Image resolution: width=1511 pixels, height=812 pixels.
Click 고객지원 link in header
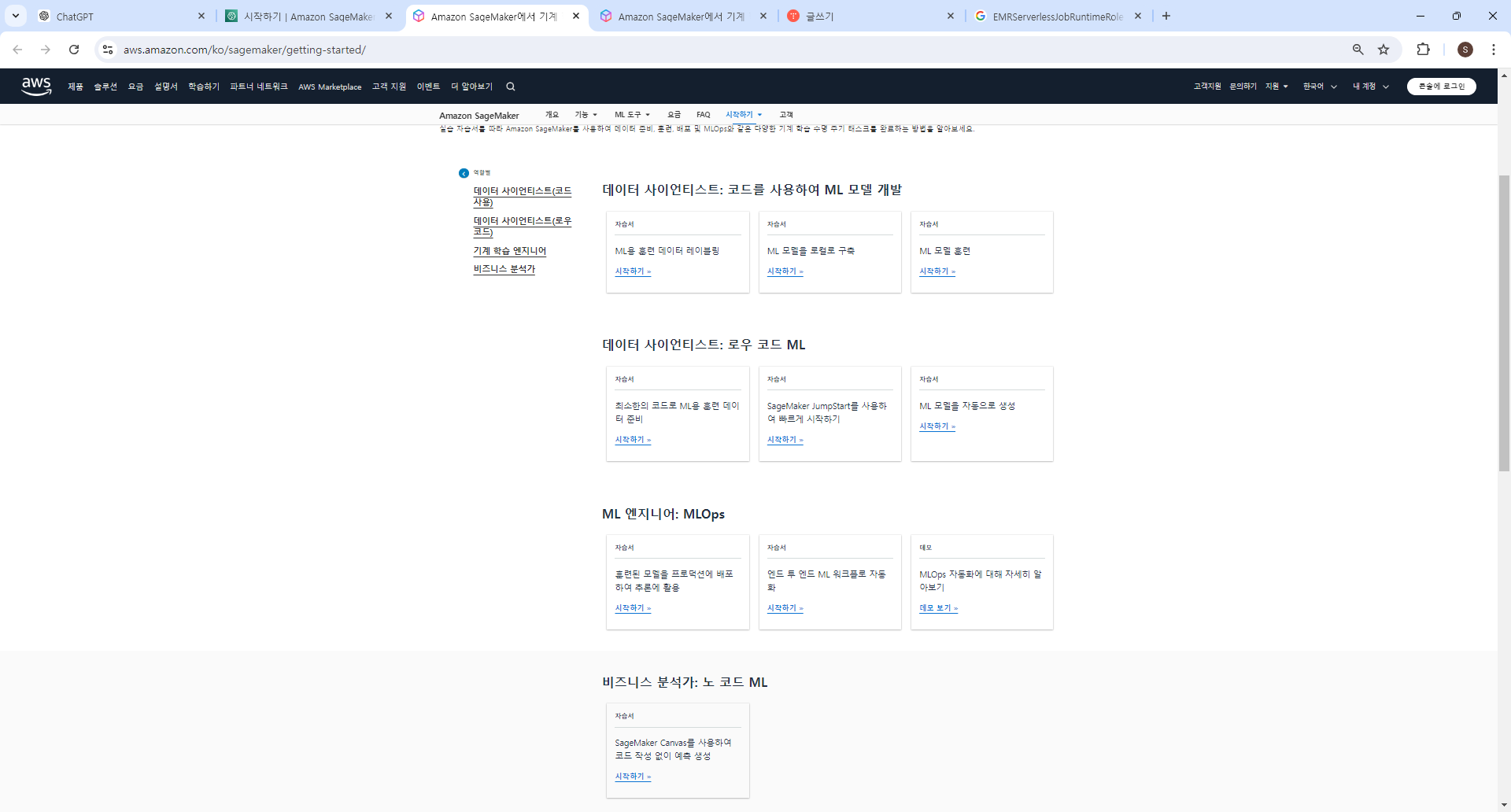[1207, 87]
